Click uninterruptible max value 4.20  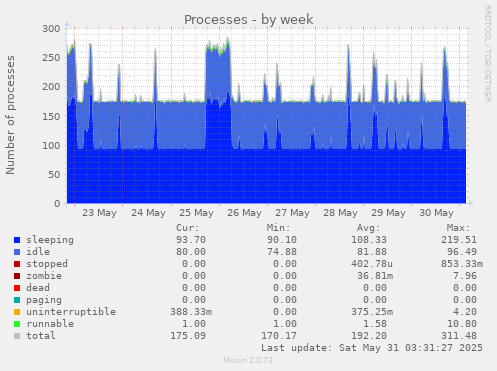click(465, 312)
